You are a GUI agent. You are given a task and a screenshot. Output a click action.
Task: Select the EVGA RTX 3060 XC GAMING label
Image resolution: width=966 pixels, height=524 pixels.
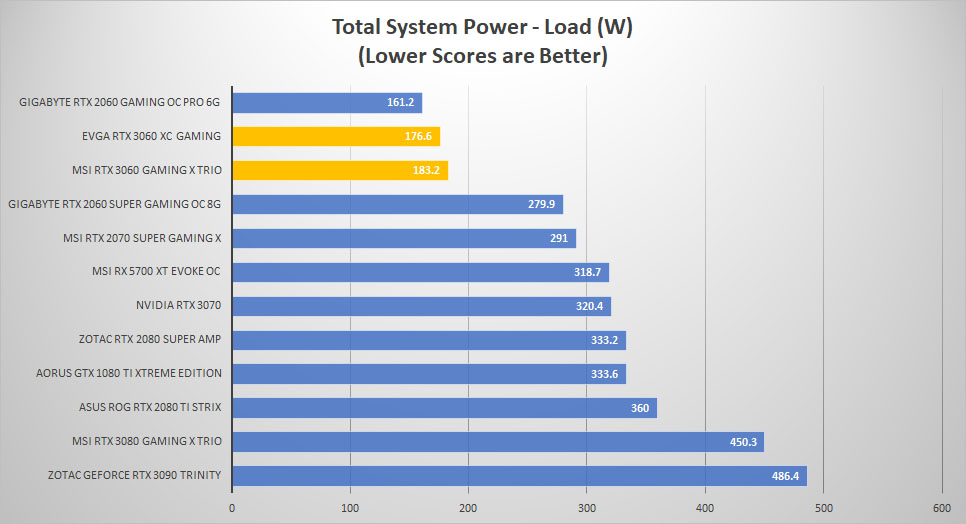[151, 136]
